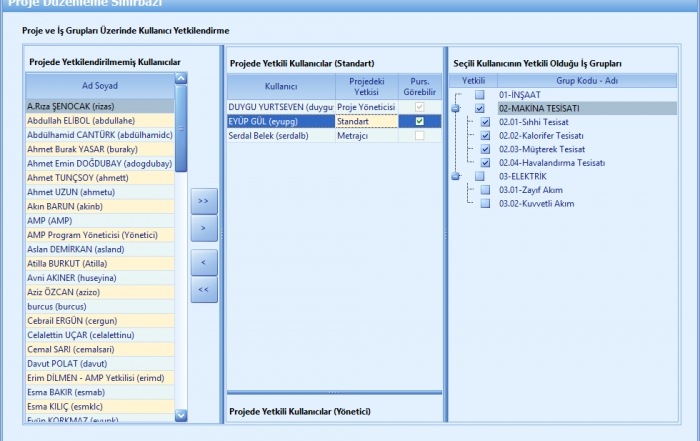Click the add all users (>>) button
Viewport: 700px width, 441px height.
pyautogui.click(x=204, y=200)
